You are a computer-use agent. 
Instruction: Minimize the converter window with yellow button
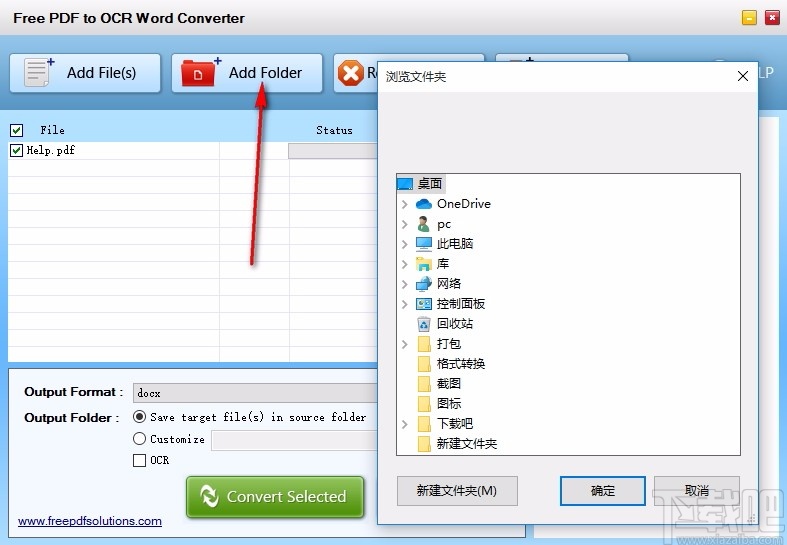pyautogui.click(x=749, y=18)
